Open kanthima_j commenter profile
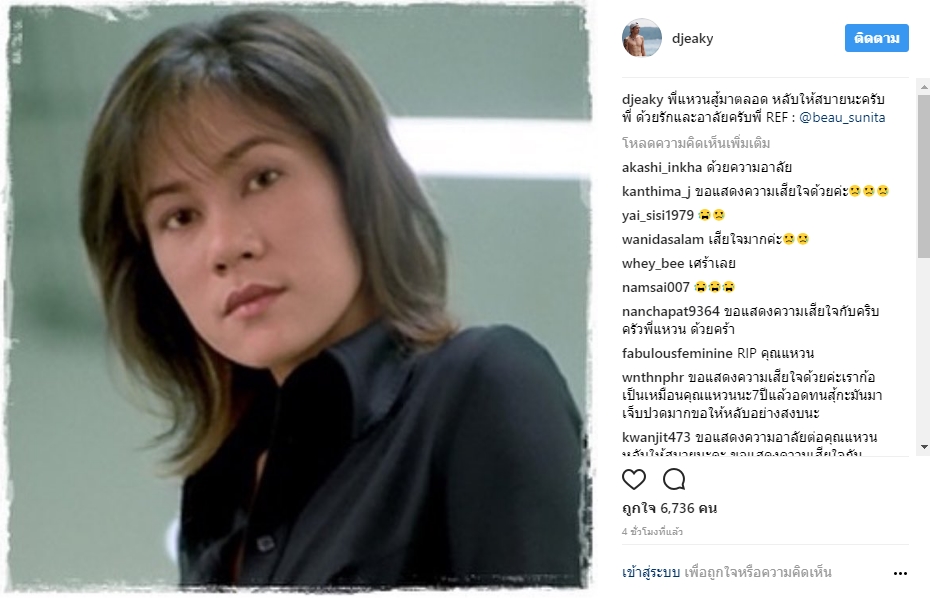The image size is (930, 598). [656, 192]
